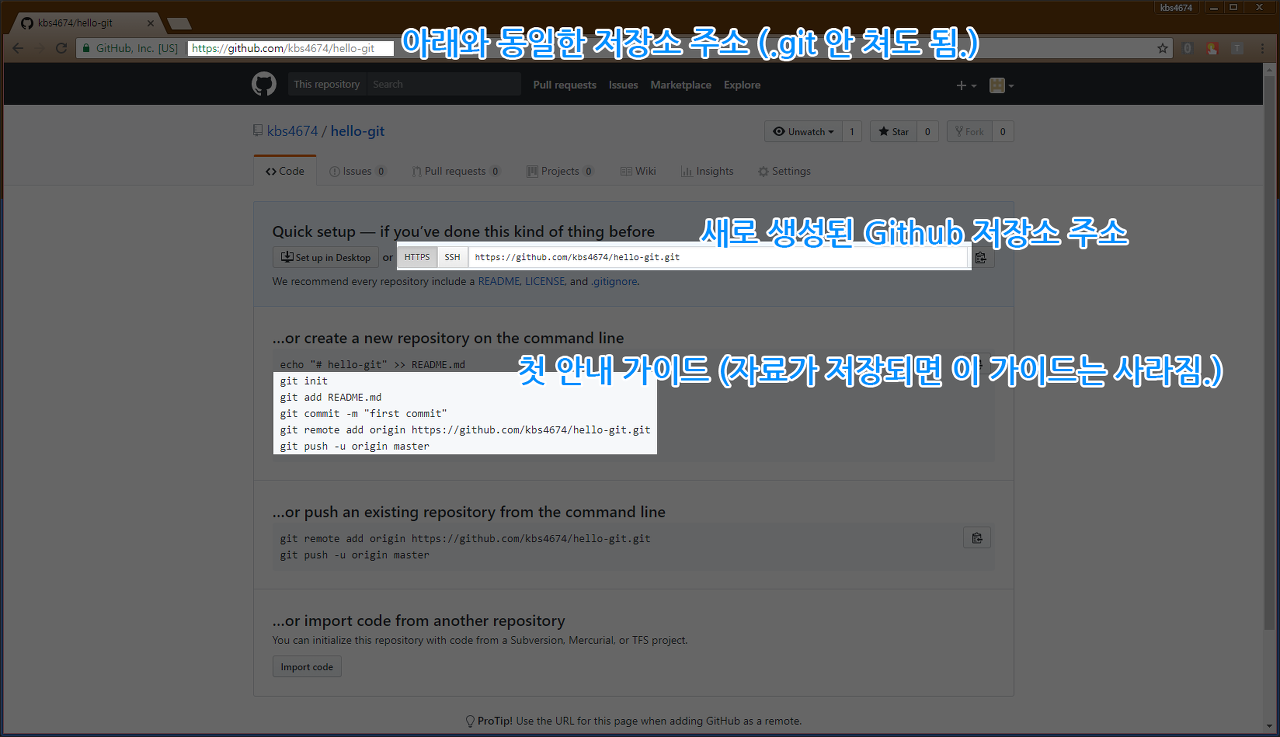Open the LICENSE link
The image size is (1280, 737).
coord(545,281)
